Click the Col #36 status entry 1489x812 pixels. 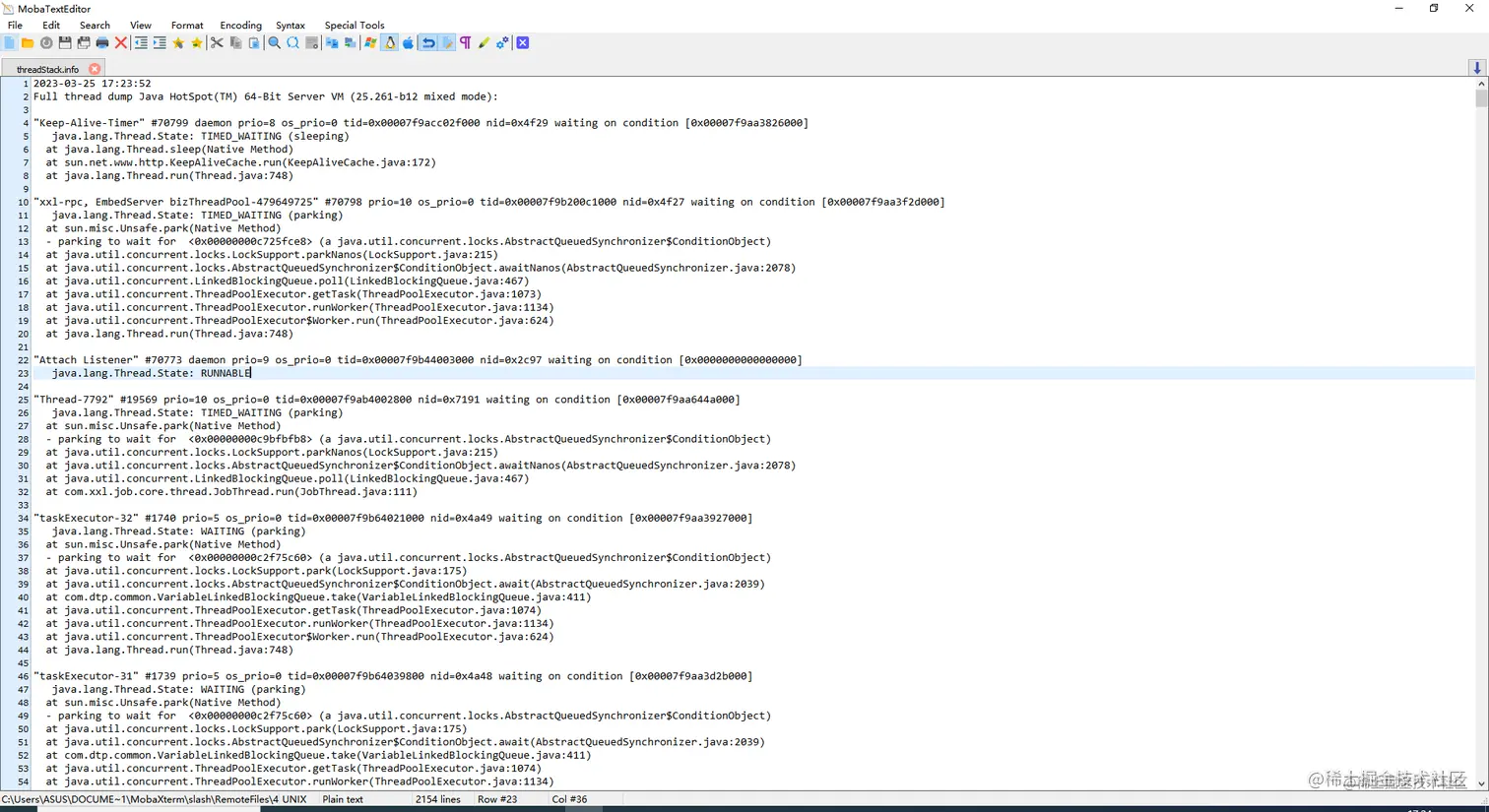coord(569,799)
